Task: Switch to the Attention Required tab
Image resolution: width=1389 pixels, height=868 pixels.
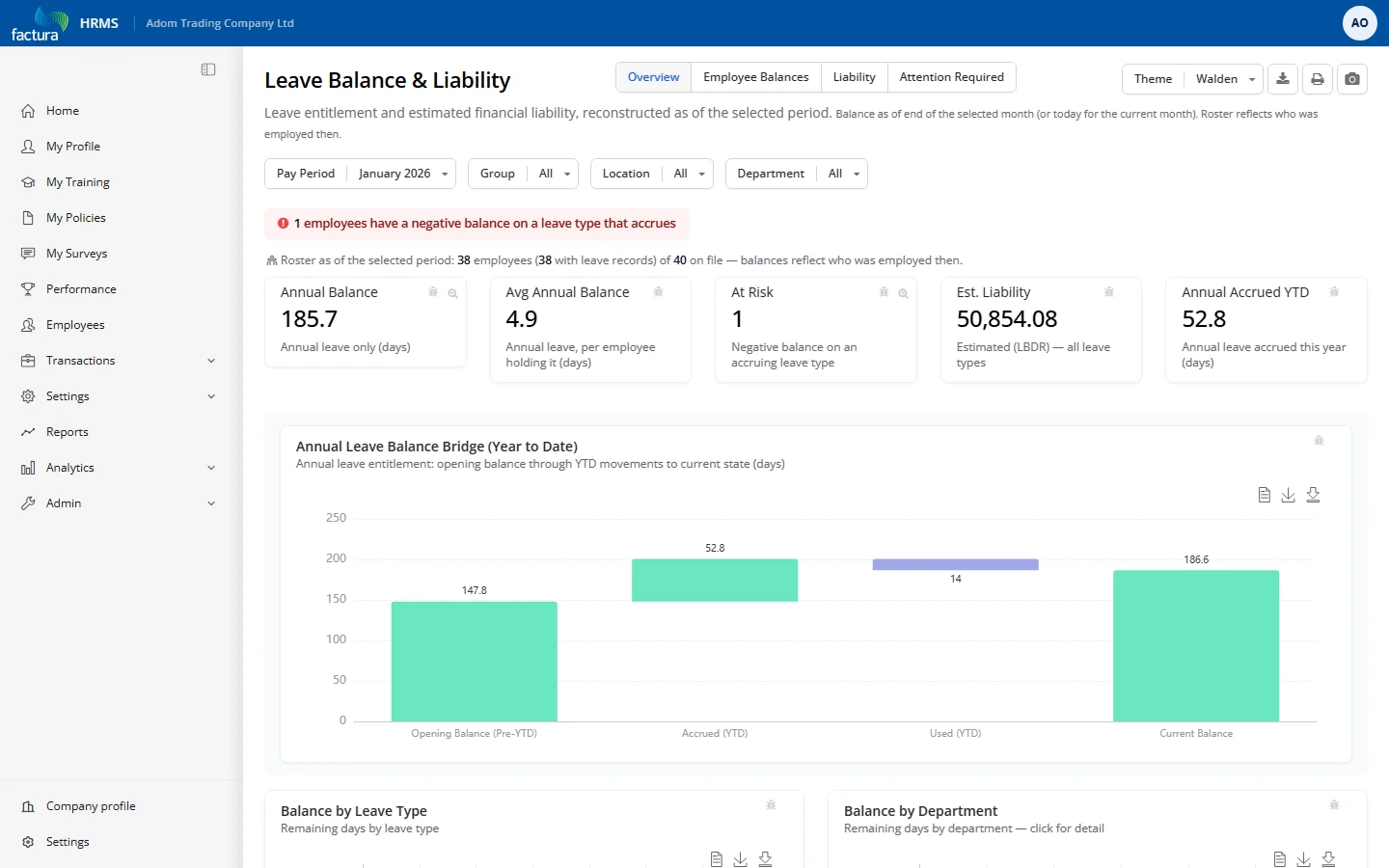Action: (951, 77)
